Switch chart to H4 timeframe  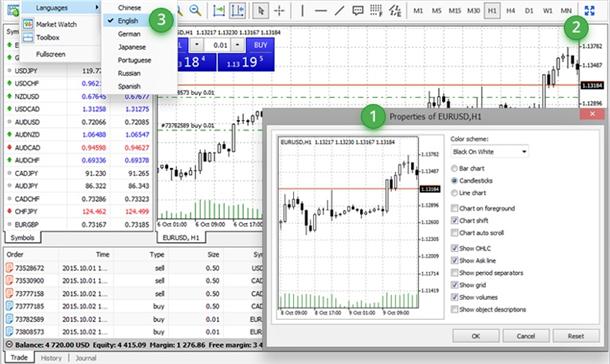(510, 10)
